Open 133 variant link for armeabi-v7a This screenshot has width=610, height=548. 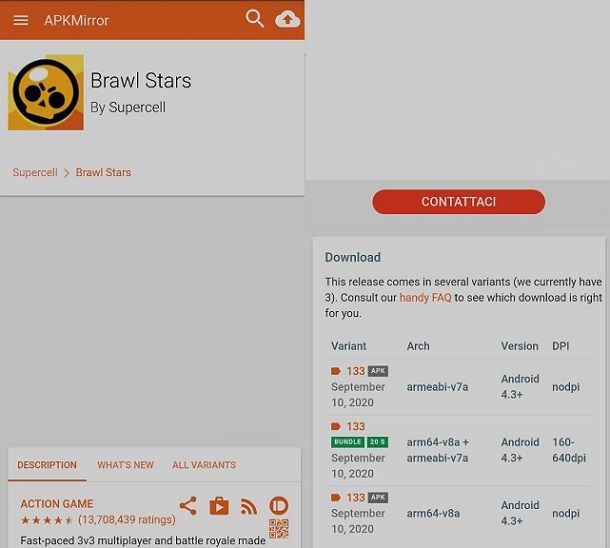356,371
